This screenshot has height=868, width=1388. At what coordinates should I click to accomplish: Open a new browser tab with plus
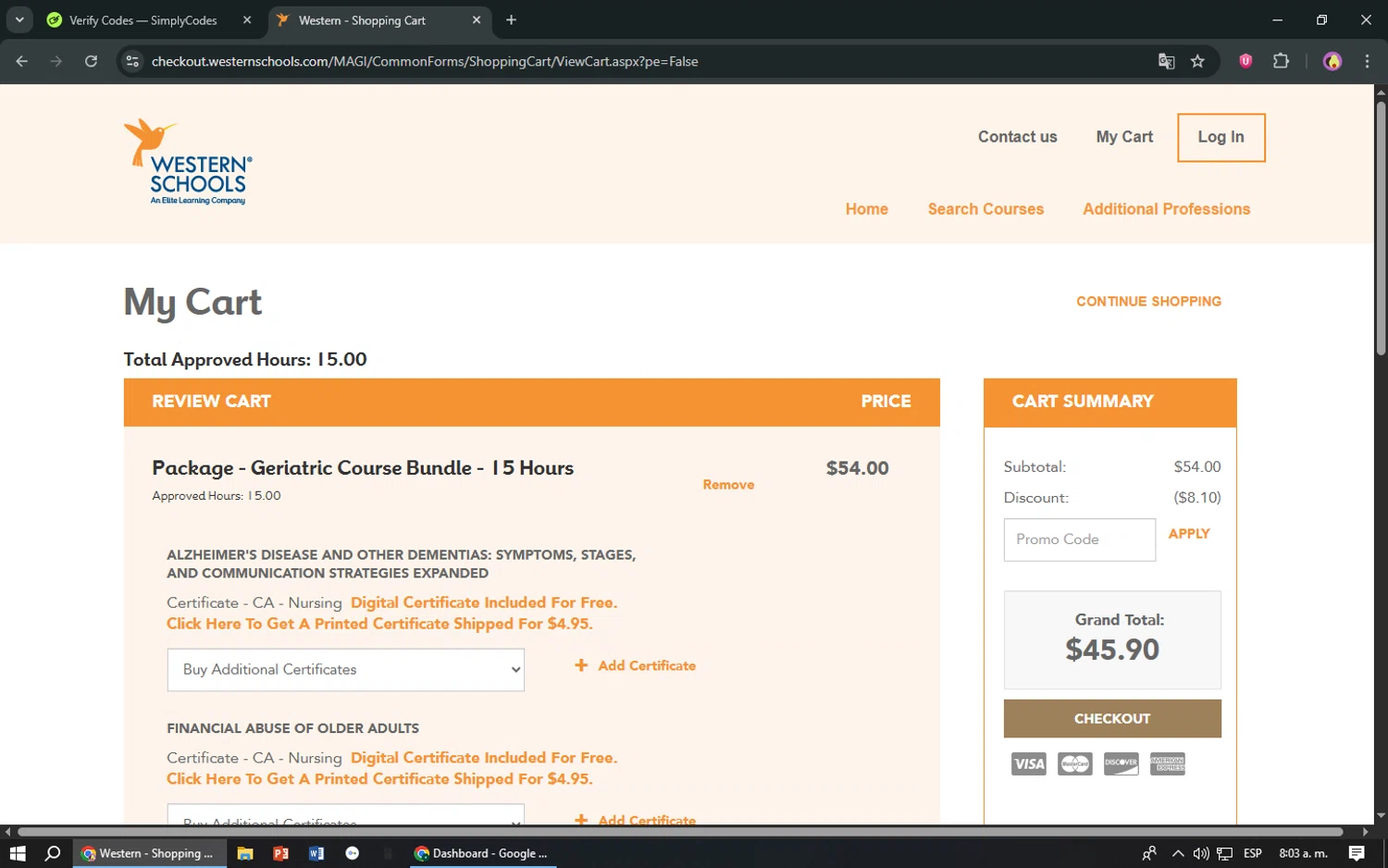coord(511,19)
